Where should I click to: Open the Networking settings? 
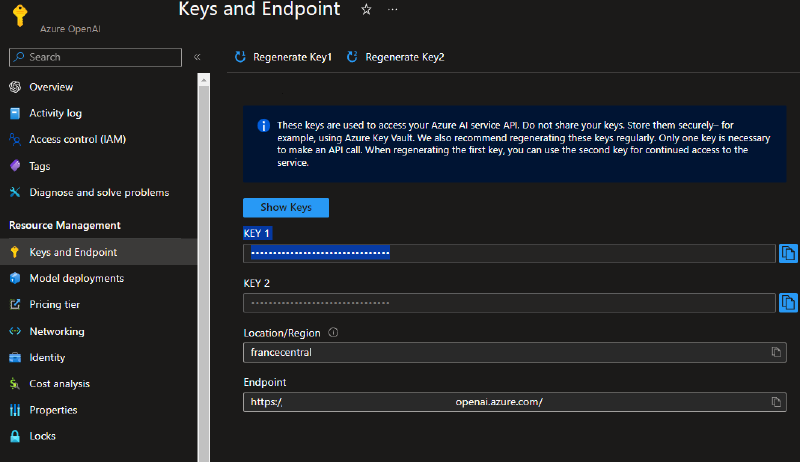57,331
